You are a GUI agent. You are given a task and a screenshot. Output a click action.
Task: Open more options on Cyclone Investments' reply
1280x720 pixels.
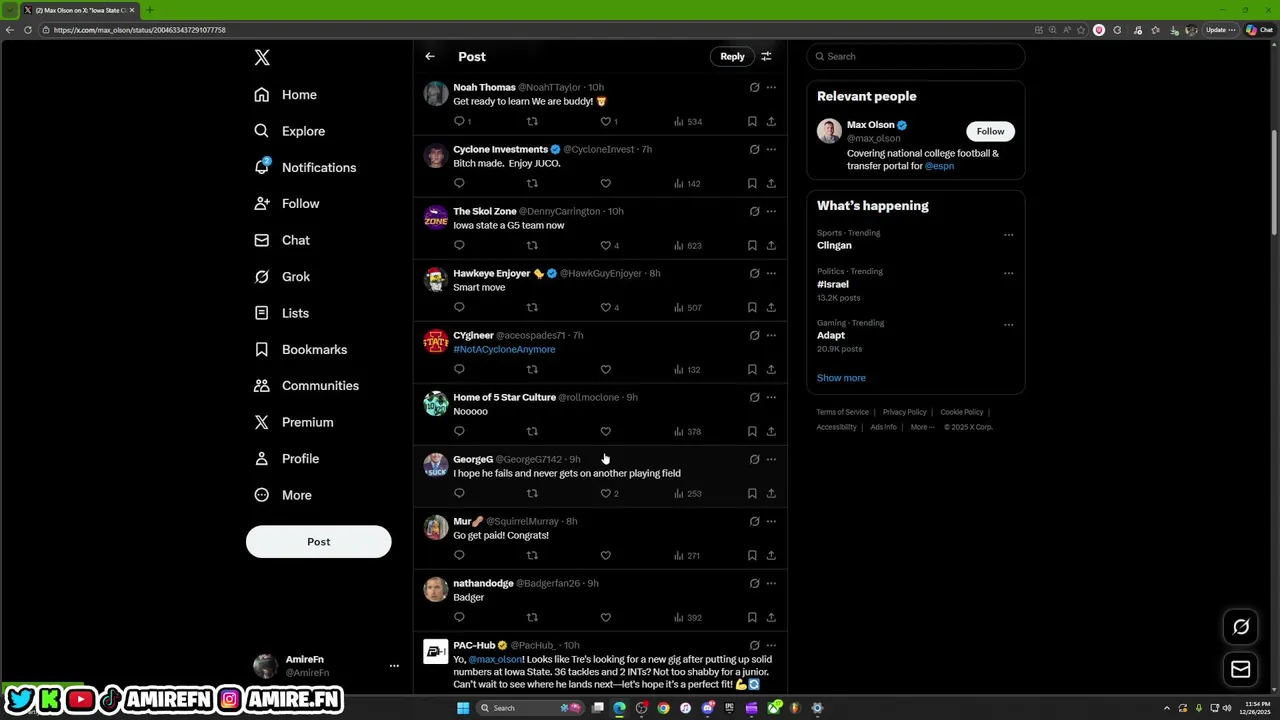771,149
